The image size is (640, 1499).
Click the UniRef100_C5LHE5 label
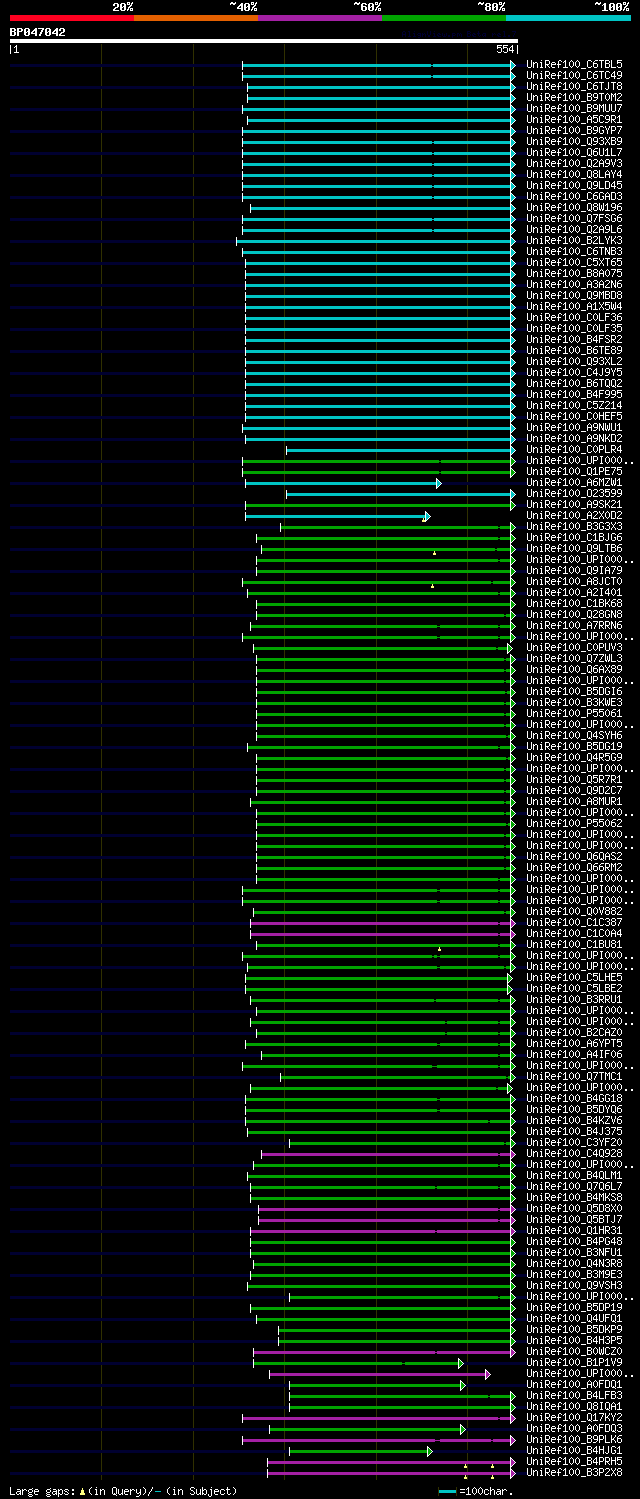[574, 977]
